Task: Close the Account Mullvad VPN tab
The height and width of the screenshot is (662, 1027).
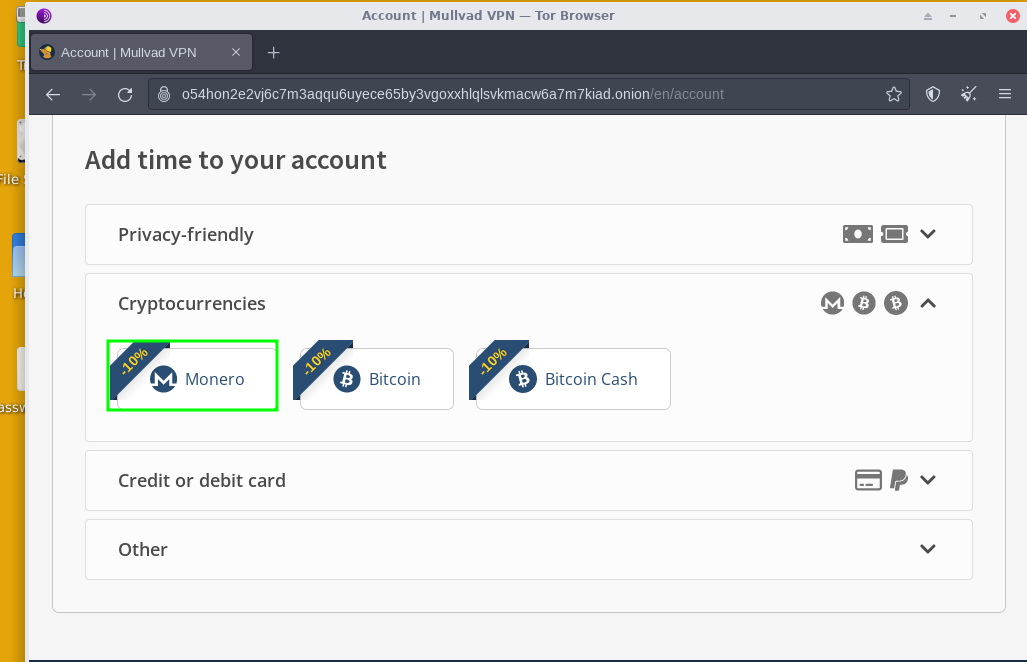Action: (x=236, y=52)
